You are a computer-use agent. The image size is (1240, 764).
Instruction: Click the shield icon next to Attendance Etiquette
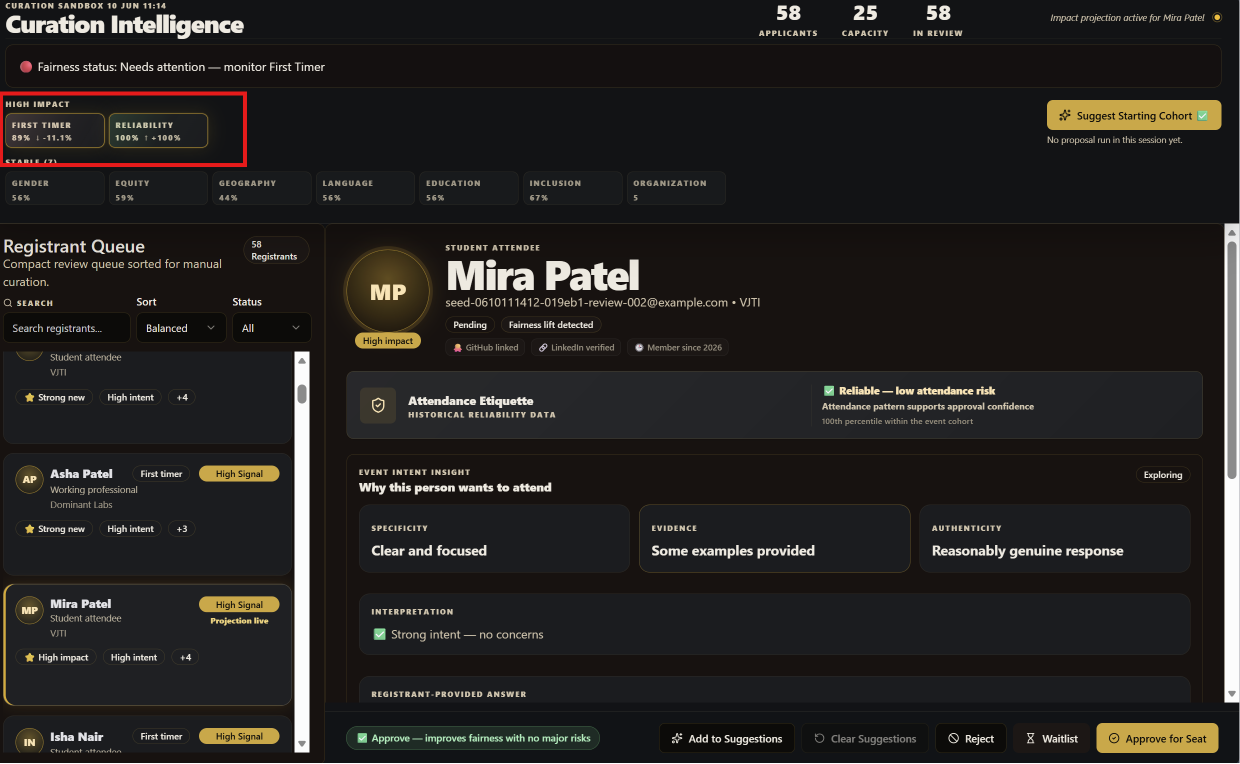[x=378, y=405]
